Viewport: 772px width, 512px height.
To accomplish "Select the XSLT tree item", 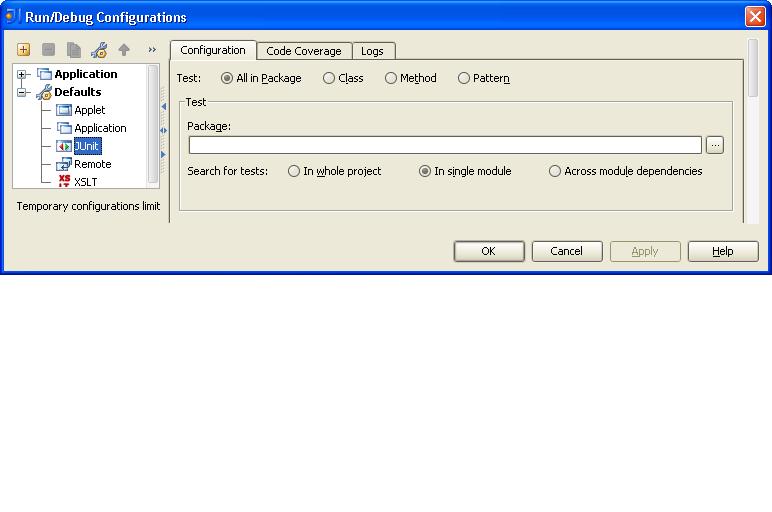I will pos(86,182).
